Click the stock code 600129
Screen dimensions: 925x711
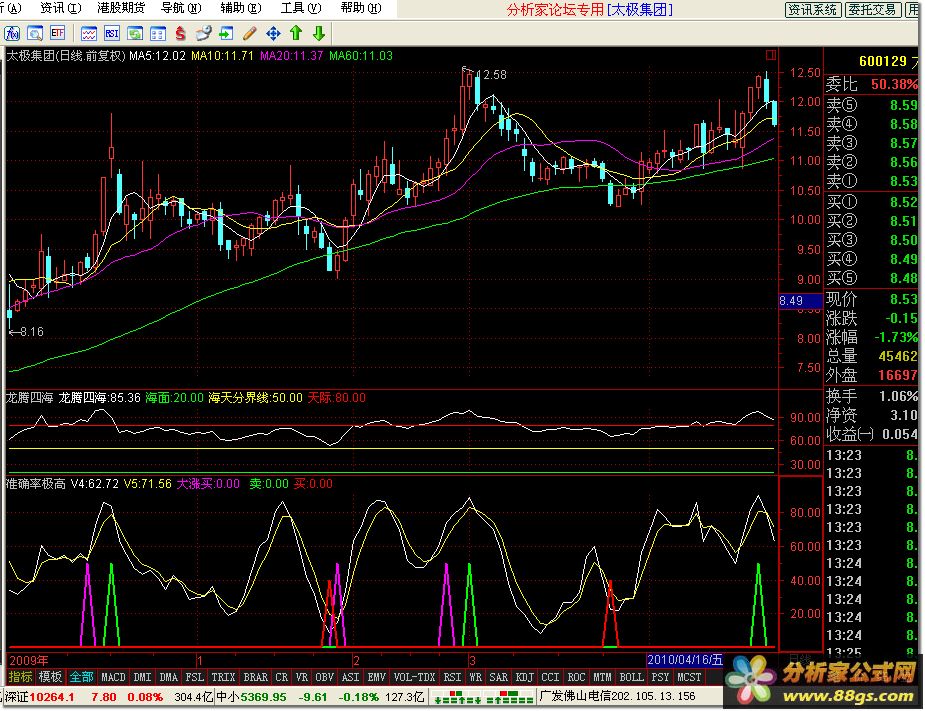(x=883, y=61)
